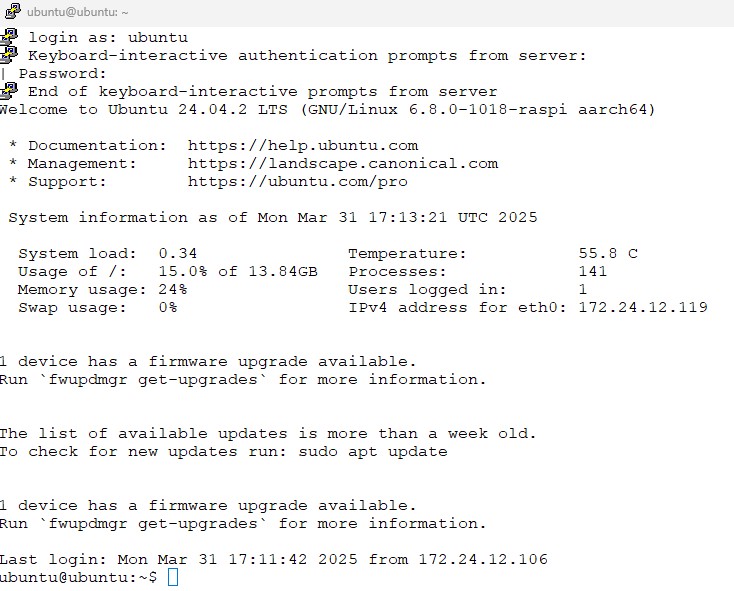Click the icon beside 'End of keyboard-interactive prompts'
734x591 pixels.
pos(9,91)
